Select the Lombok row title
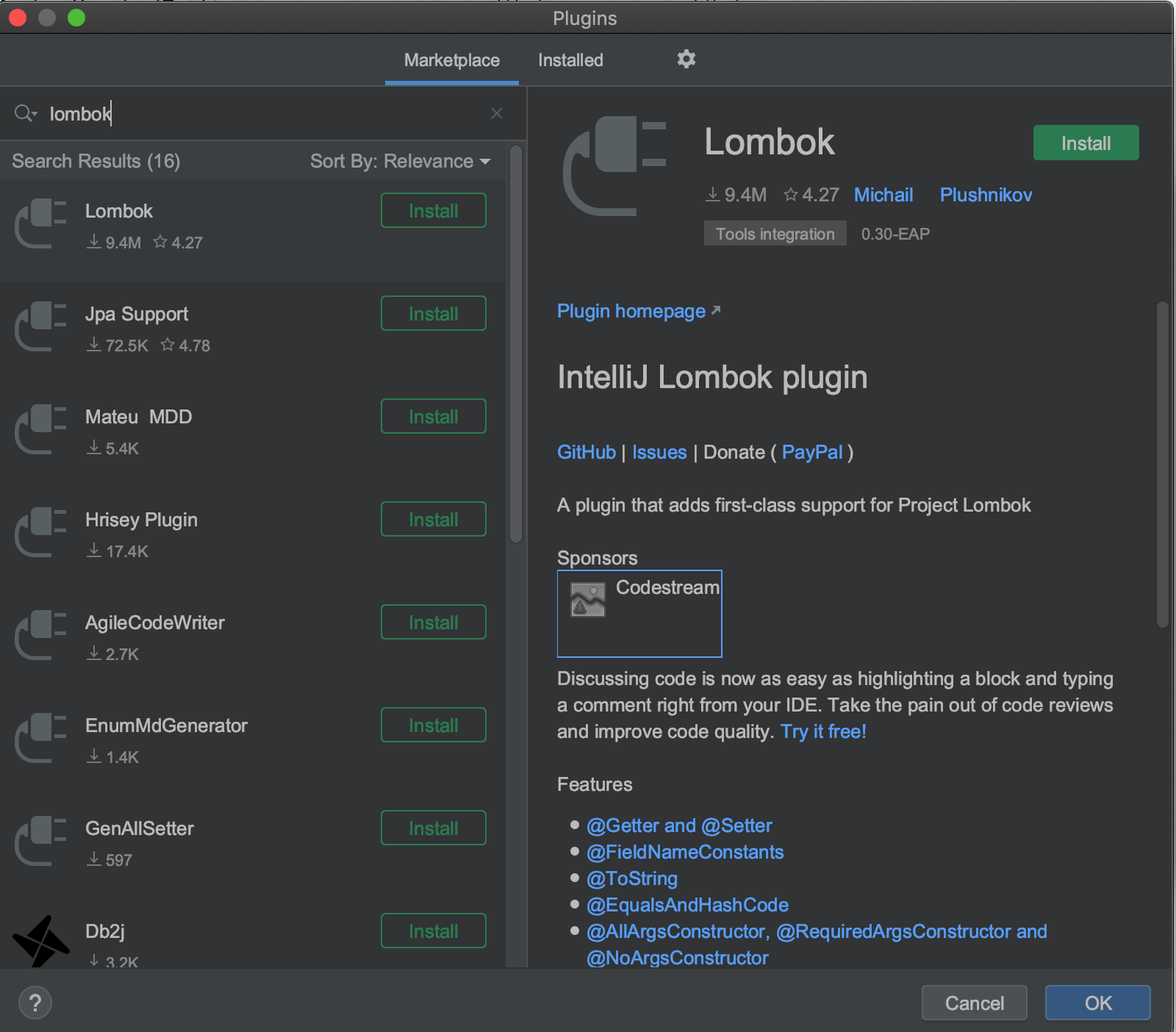Viewport: 1176px width, 1032px height. 118,211
